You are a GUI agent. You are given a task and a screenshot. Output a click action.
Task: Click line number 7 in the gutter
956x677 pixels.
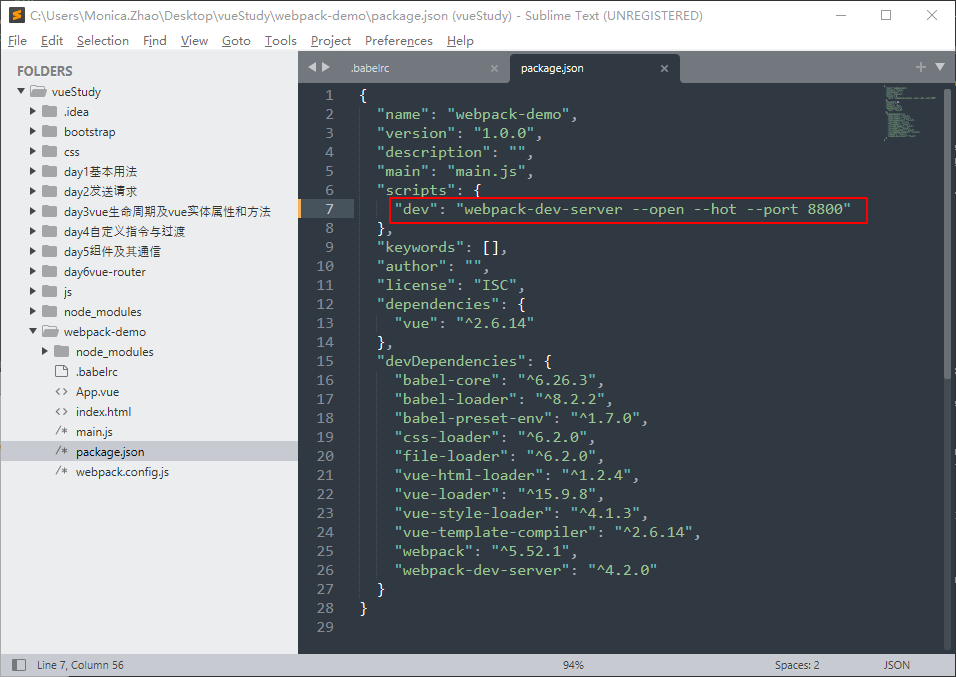(x=329, y=209)
